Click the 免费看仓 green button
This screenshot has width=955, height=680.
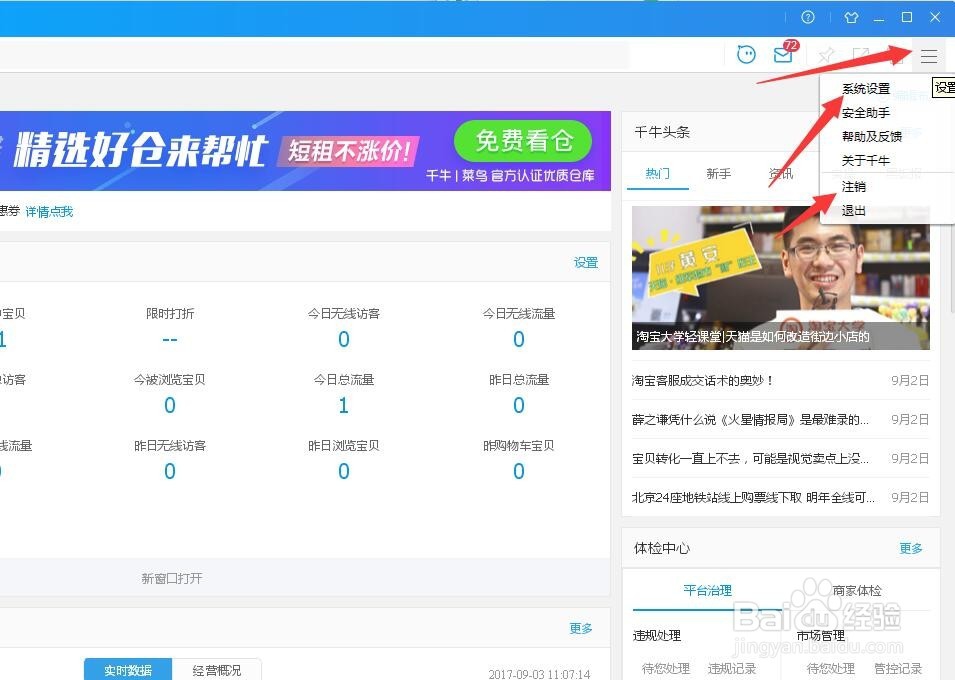point(523,141)
